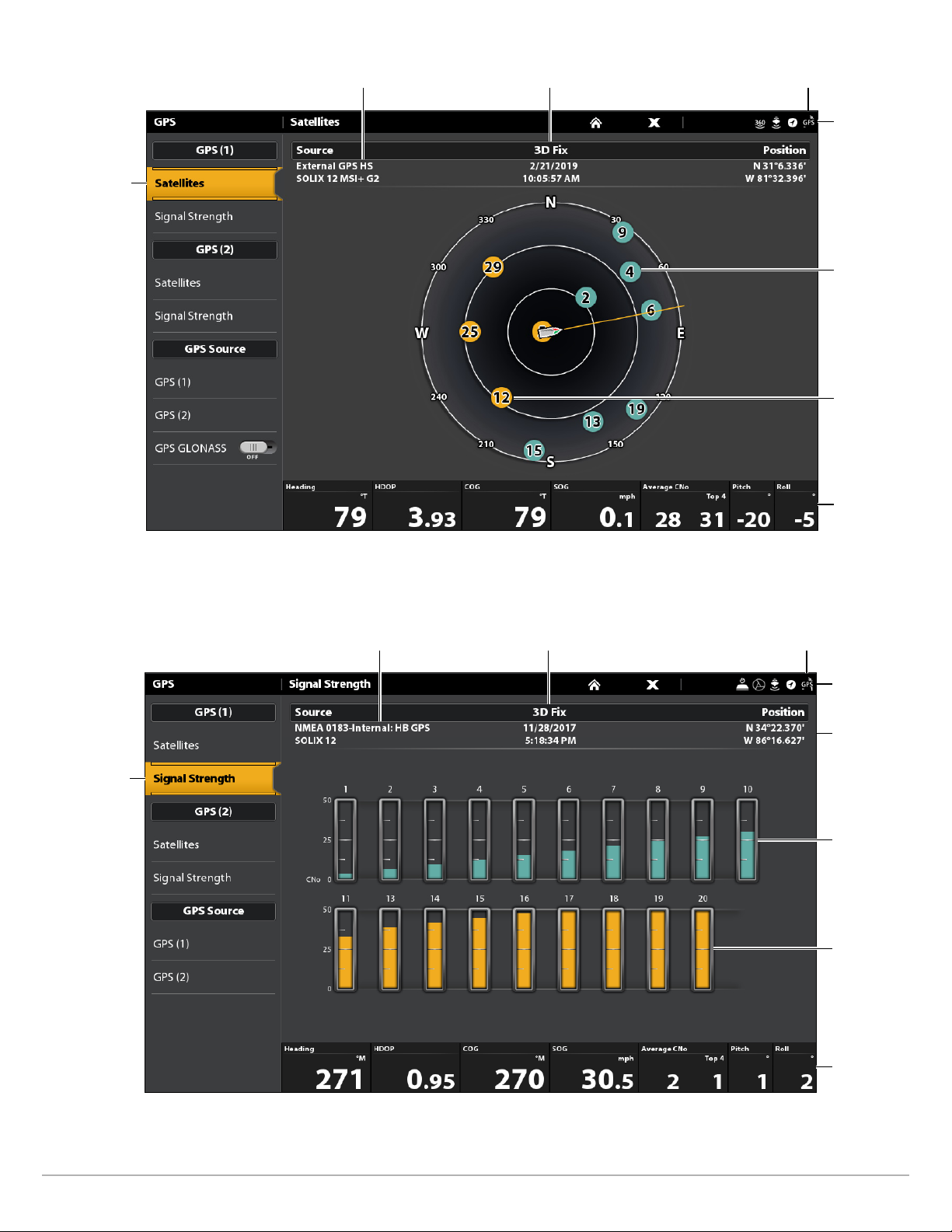The height and width of the screenshot is (1232, 952).
Task: Tap GPS (2) header in top screen
Action: tap(214, 250)
